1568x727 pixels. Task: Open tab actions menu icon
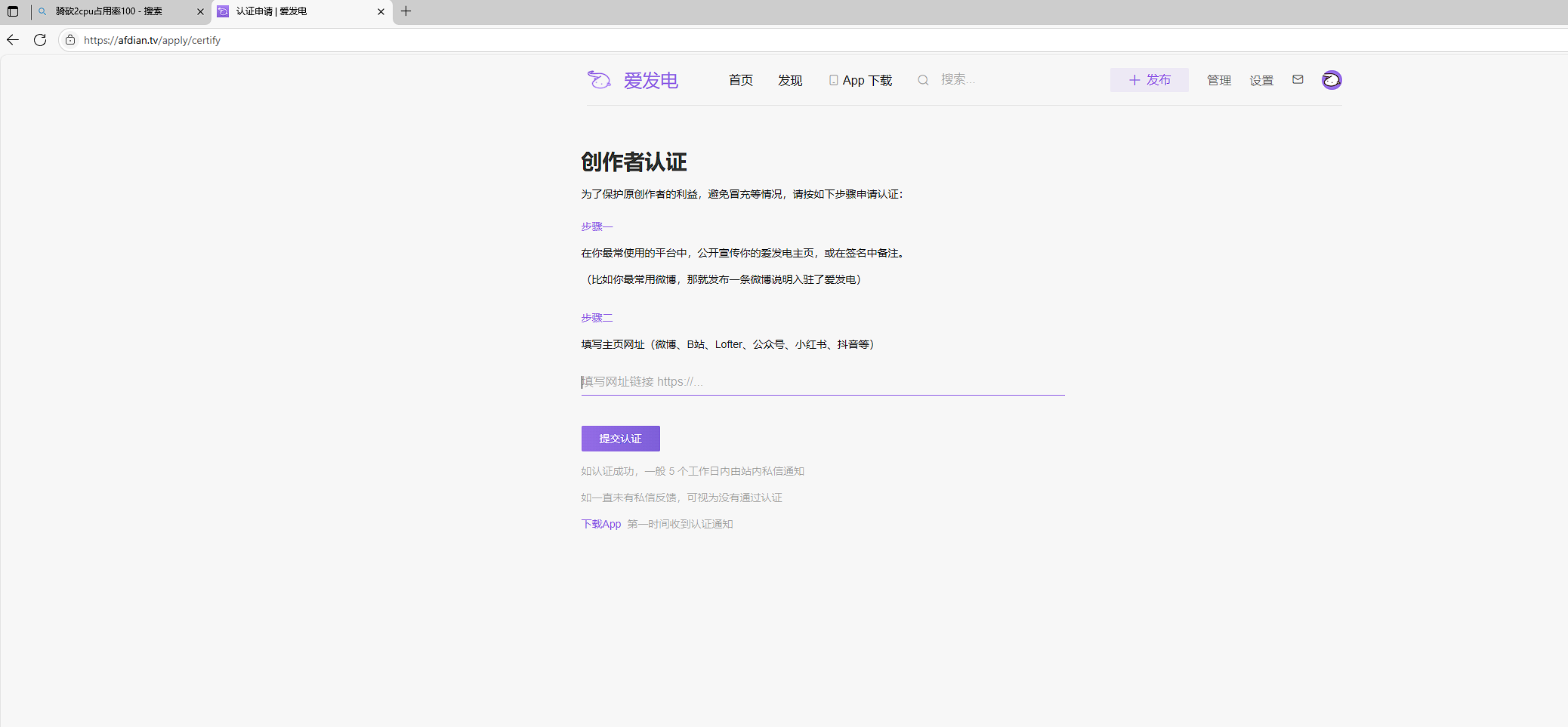pos(13,11)
